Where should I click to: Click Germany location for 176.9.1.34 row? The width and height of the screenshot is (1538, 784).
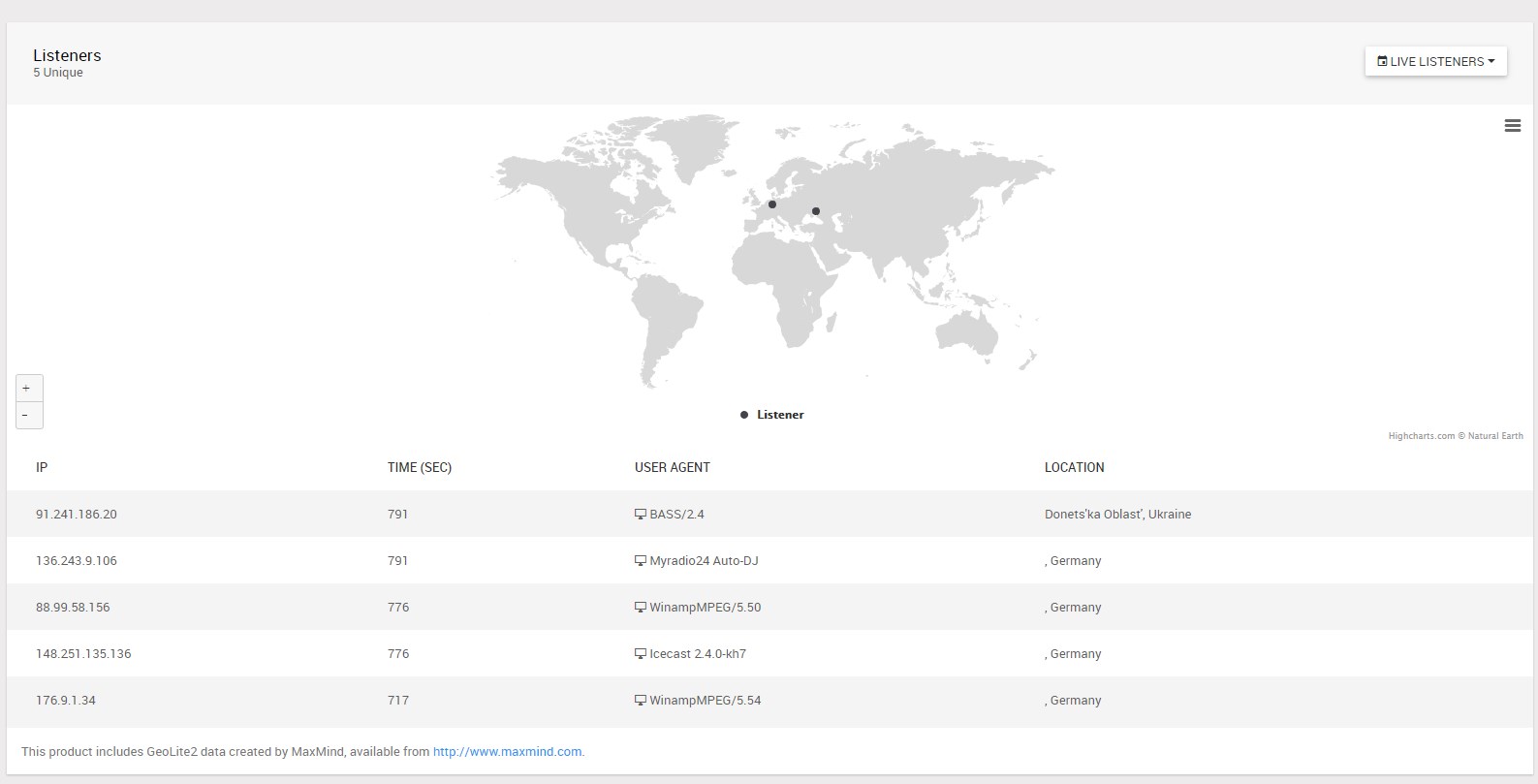(x=1073, y=700)
